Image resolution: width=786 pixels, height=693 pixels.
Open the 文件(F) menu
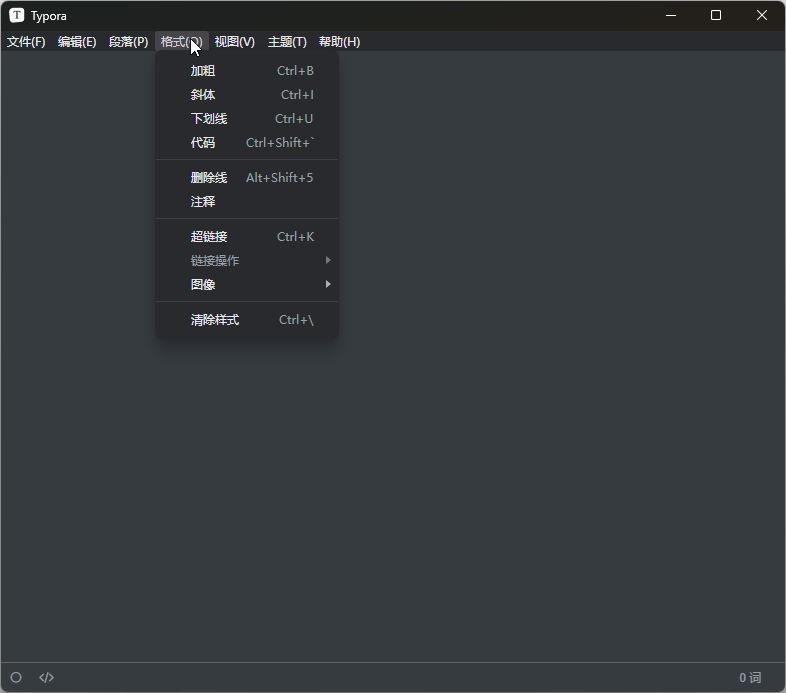[x=26, y=42]
